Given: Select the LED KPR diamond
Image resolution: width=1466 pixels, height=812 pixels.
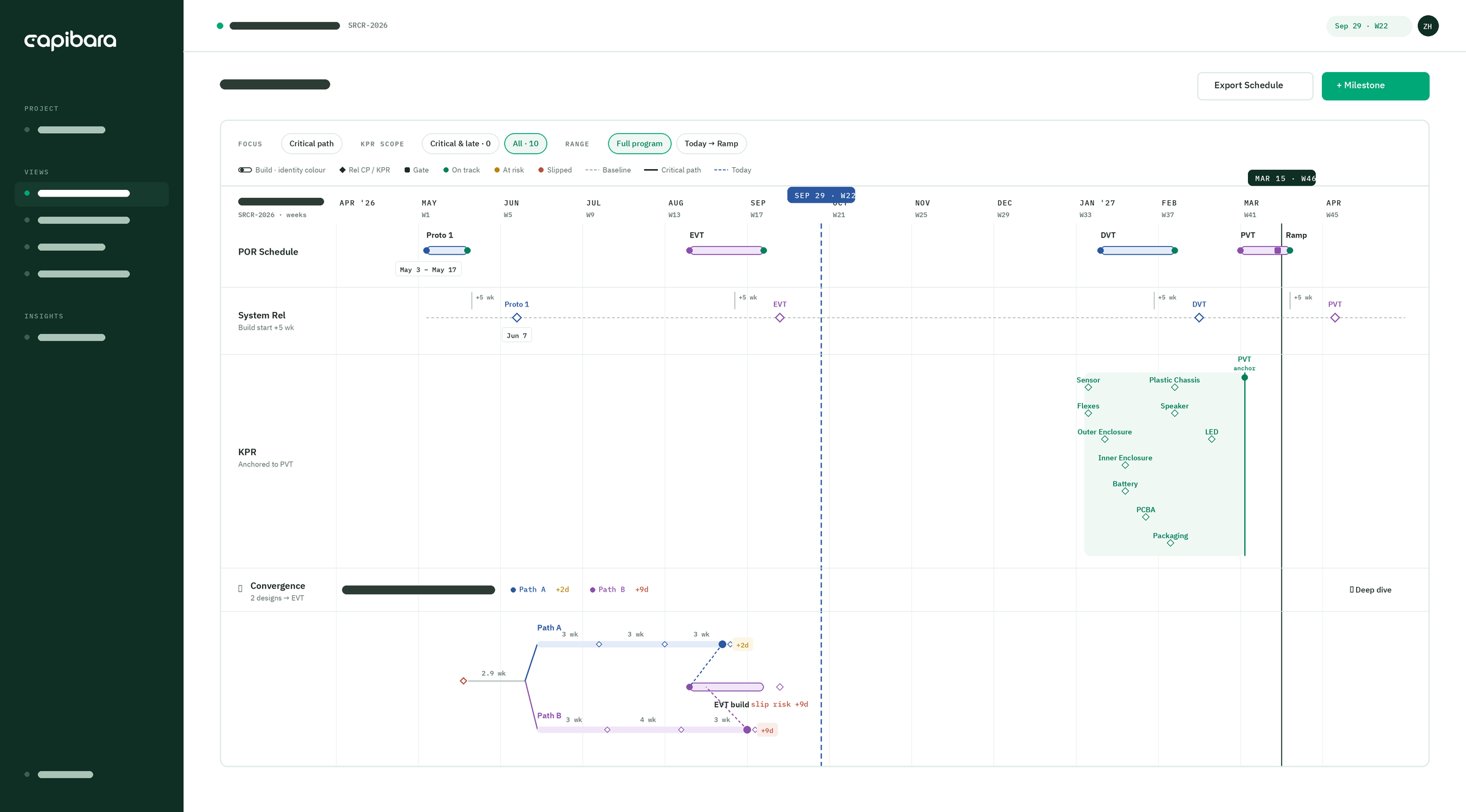Looking at the screenshot, I should coord(1212,440).
